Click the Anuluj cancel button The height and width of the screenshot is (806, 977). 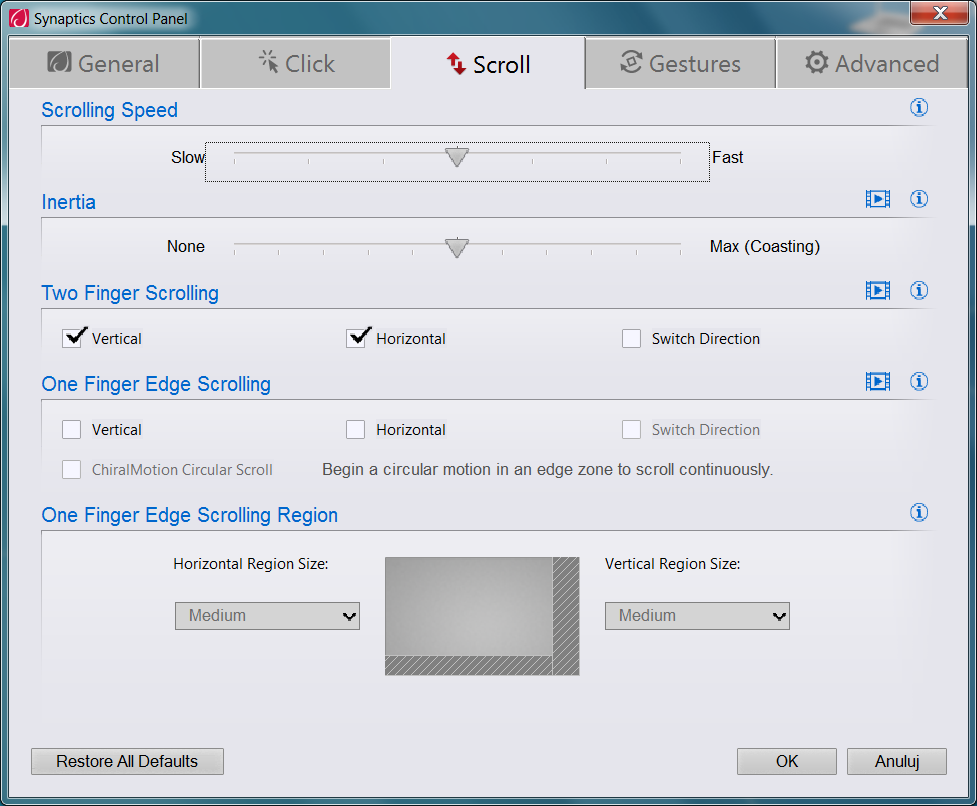click(x=897, y=761)
